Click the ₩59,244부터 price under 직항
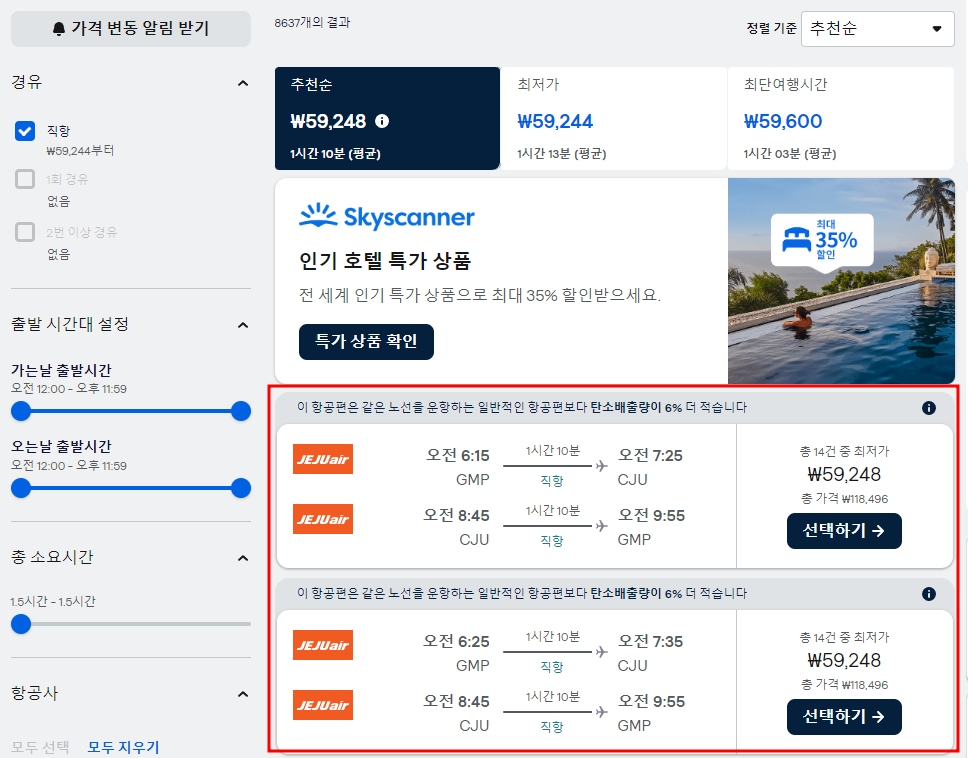Screen dimensions: 968x758 pyautogui.click(x=80, y=151)
